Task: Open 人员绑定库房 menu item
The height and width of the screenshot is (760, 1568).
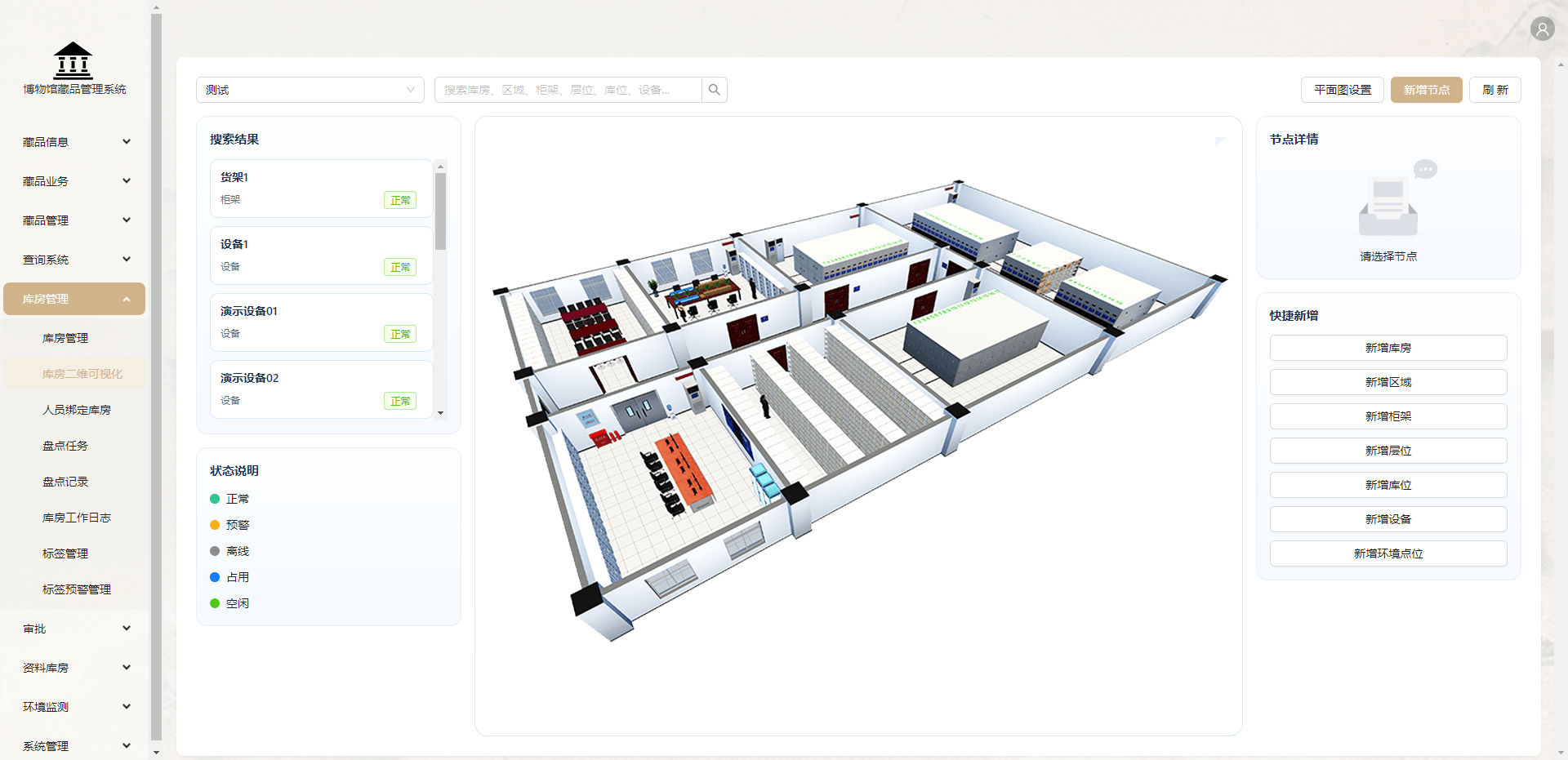Action: tap(74, 410)
